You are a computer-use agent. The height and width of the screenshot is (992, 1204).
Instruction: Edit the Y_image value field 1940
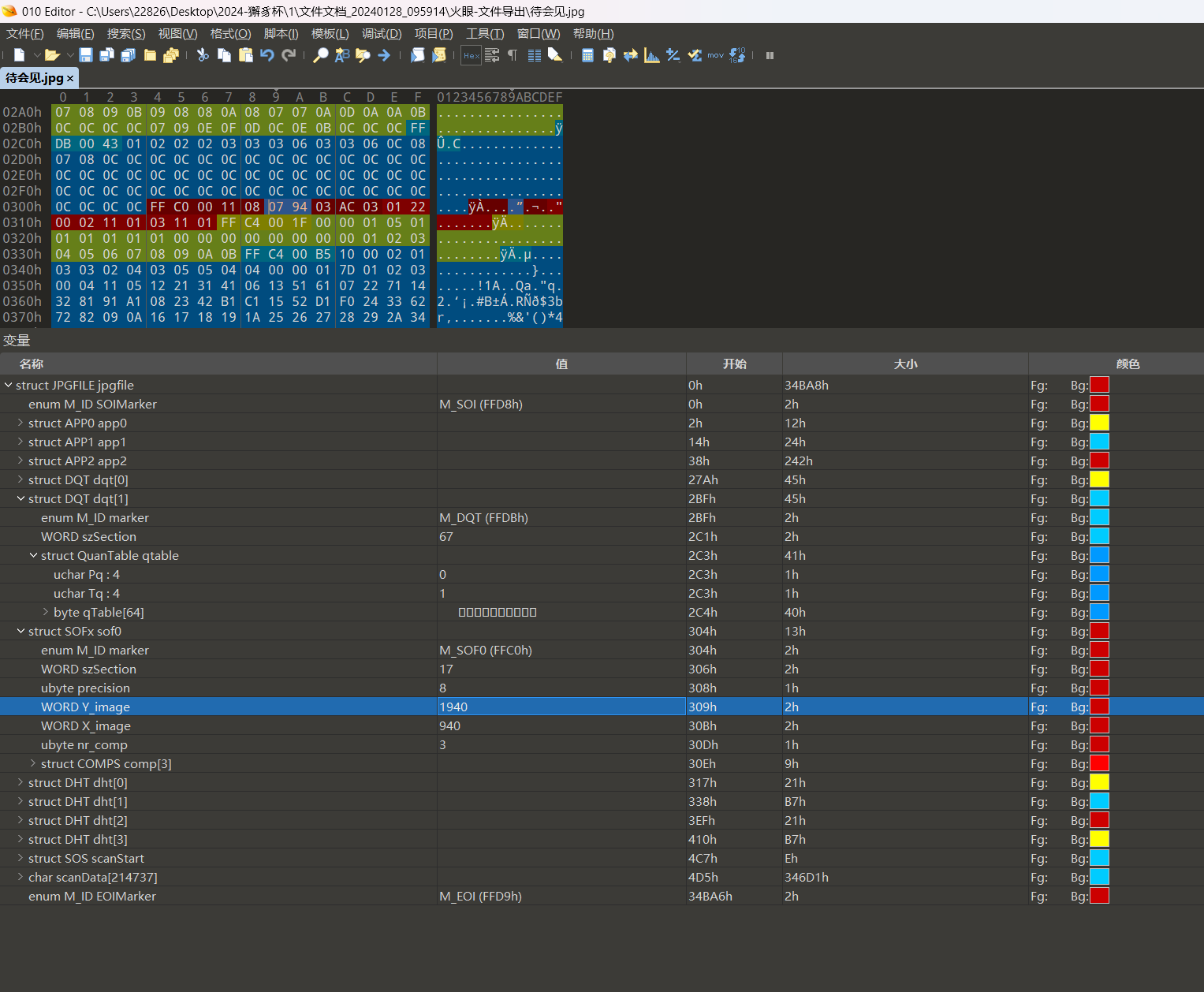point(561,707)
